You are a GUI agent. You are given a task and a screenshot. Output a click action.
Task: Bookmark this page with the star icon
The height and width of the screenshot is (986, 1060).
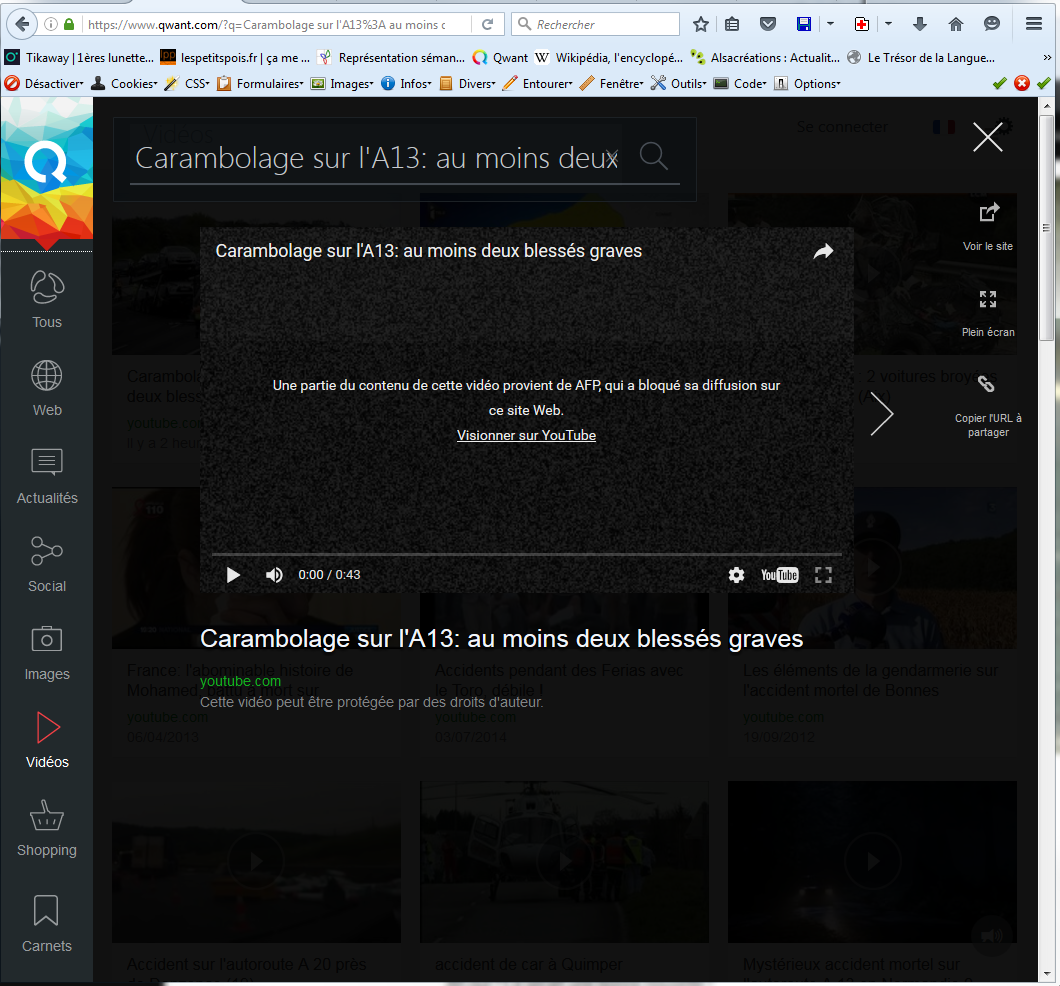coord(701,24)
